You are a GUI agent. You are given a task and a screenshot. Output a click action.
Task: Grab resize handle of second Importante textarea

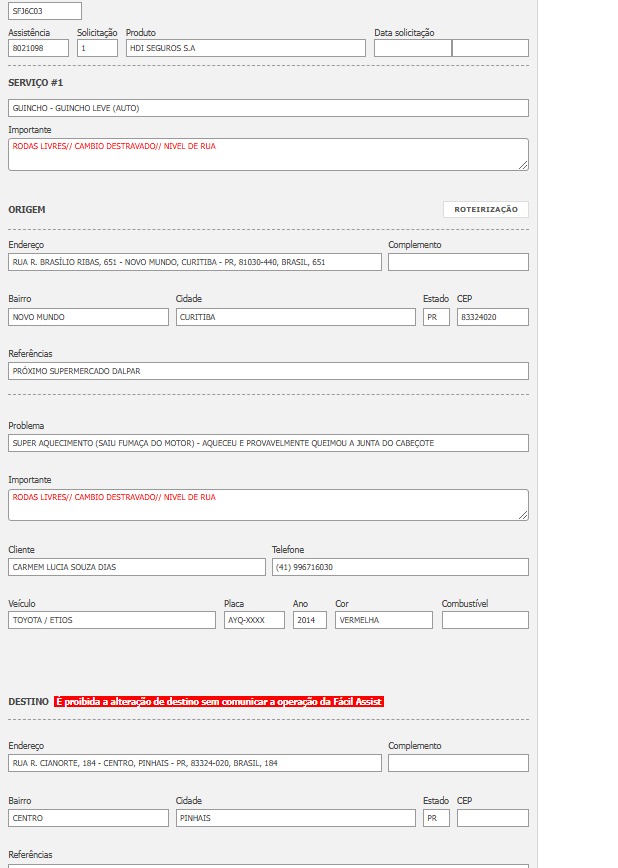point(523,515)
